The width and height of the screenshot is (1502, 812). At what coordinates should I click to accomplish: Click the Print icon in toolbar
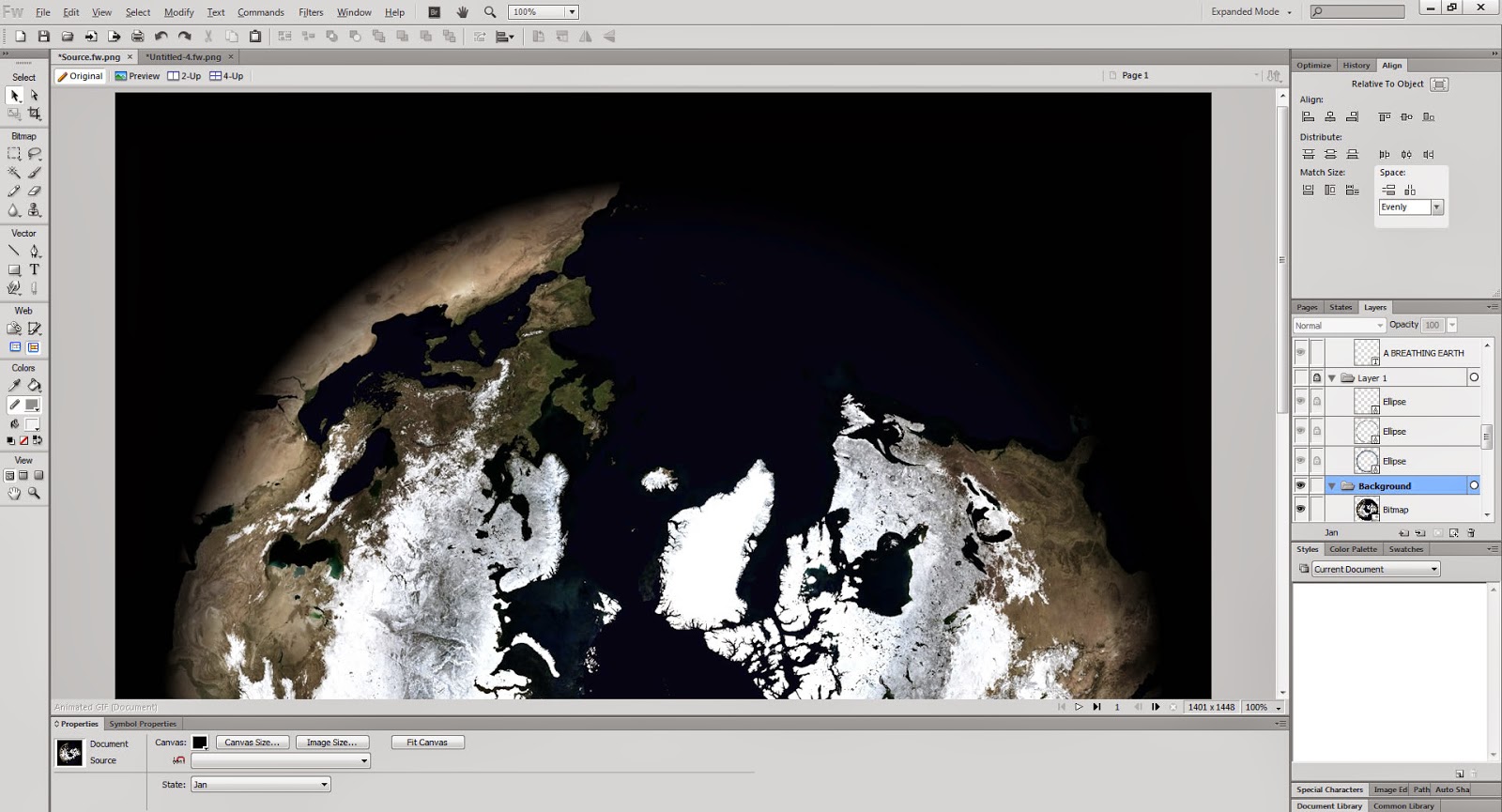[137, 37]
